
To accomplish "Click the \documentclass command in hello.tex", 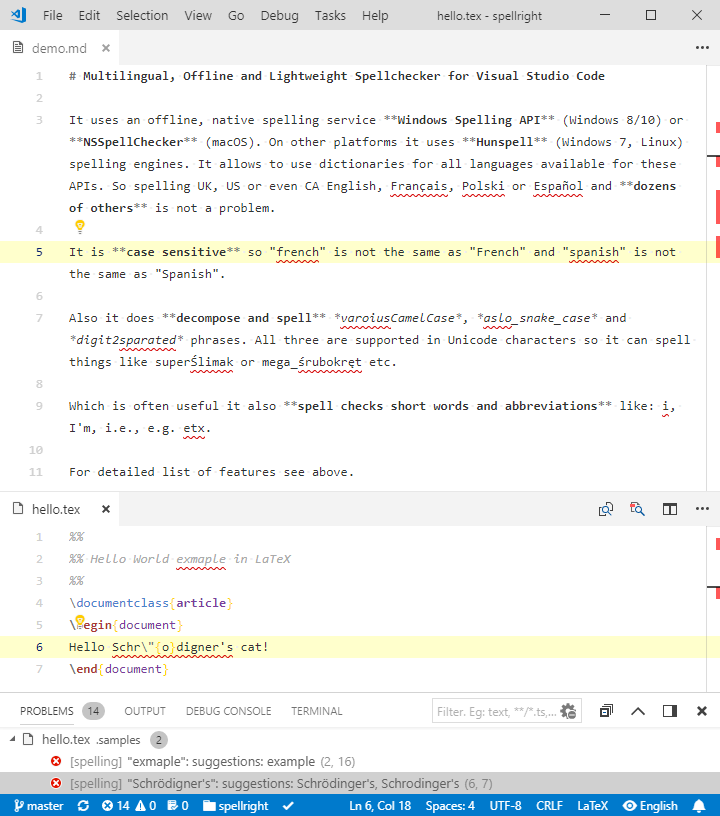I will tap(119, 603).
